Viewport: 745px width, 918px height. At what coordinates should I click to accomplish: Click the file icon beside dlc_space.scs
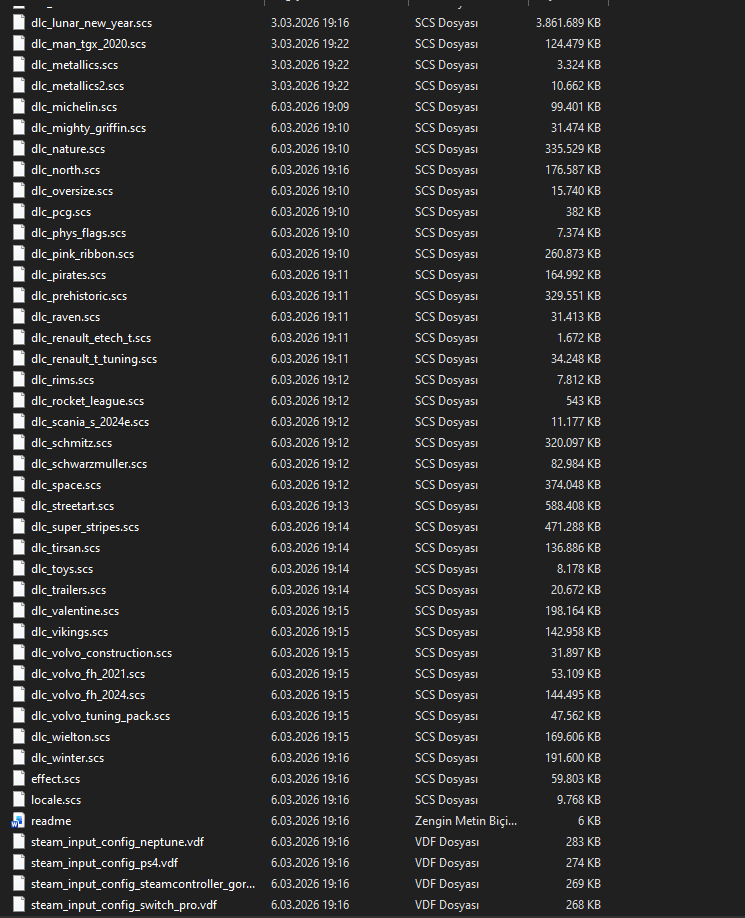coord(19,485)
